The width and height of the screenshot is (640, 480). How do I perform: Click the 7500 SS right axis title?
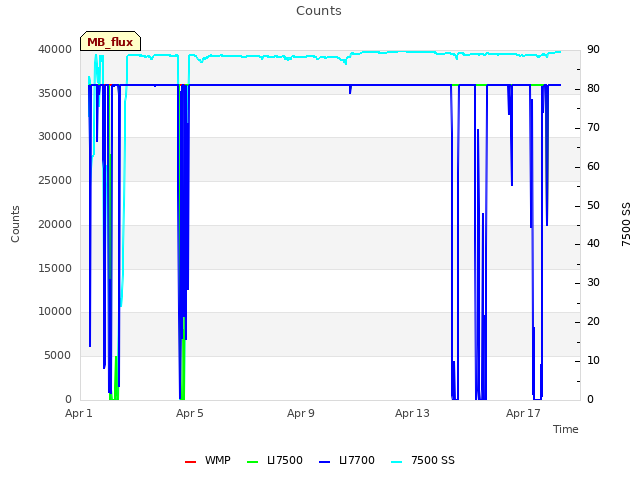click(626, 224)
